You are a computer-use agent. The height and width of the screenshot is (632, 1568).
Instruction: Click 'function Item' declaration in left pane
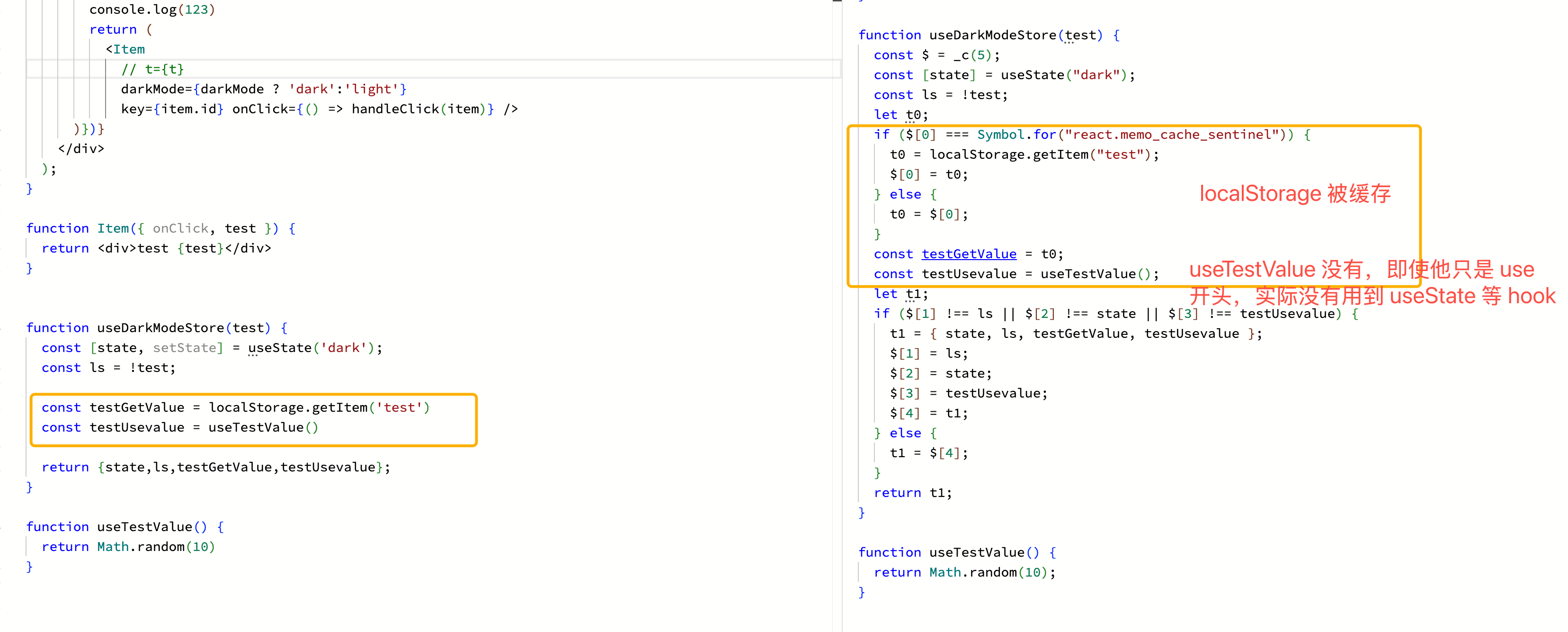[x=160, y=228]
